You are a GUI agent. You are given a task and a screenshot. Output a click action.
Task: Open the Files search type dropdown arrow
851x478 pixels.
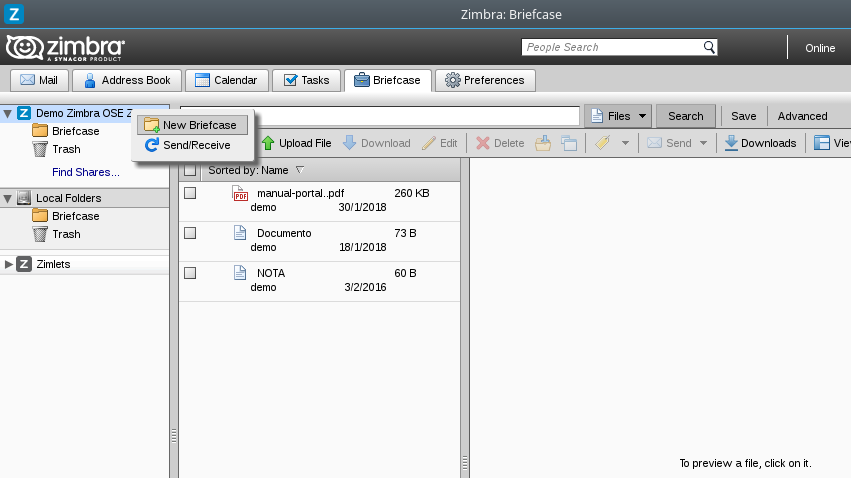point(643,116)
